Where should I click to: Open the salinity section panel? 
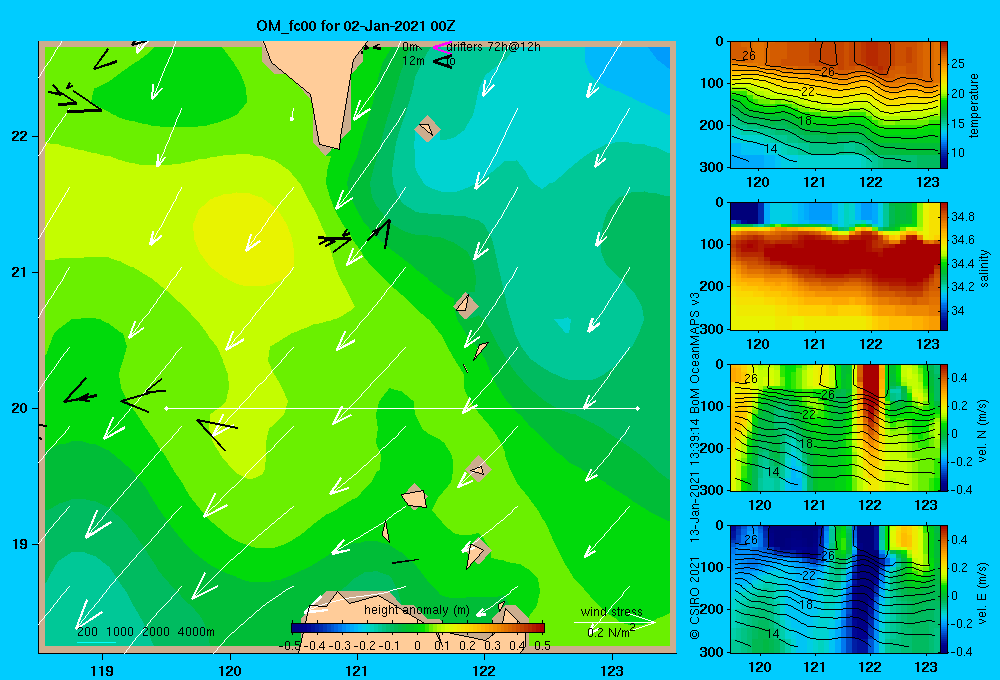click(x=834, y=266)
